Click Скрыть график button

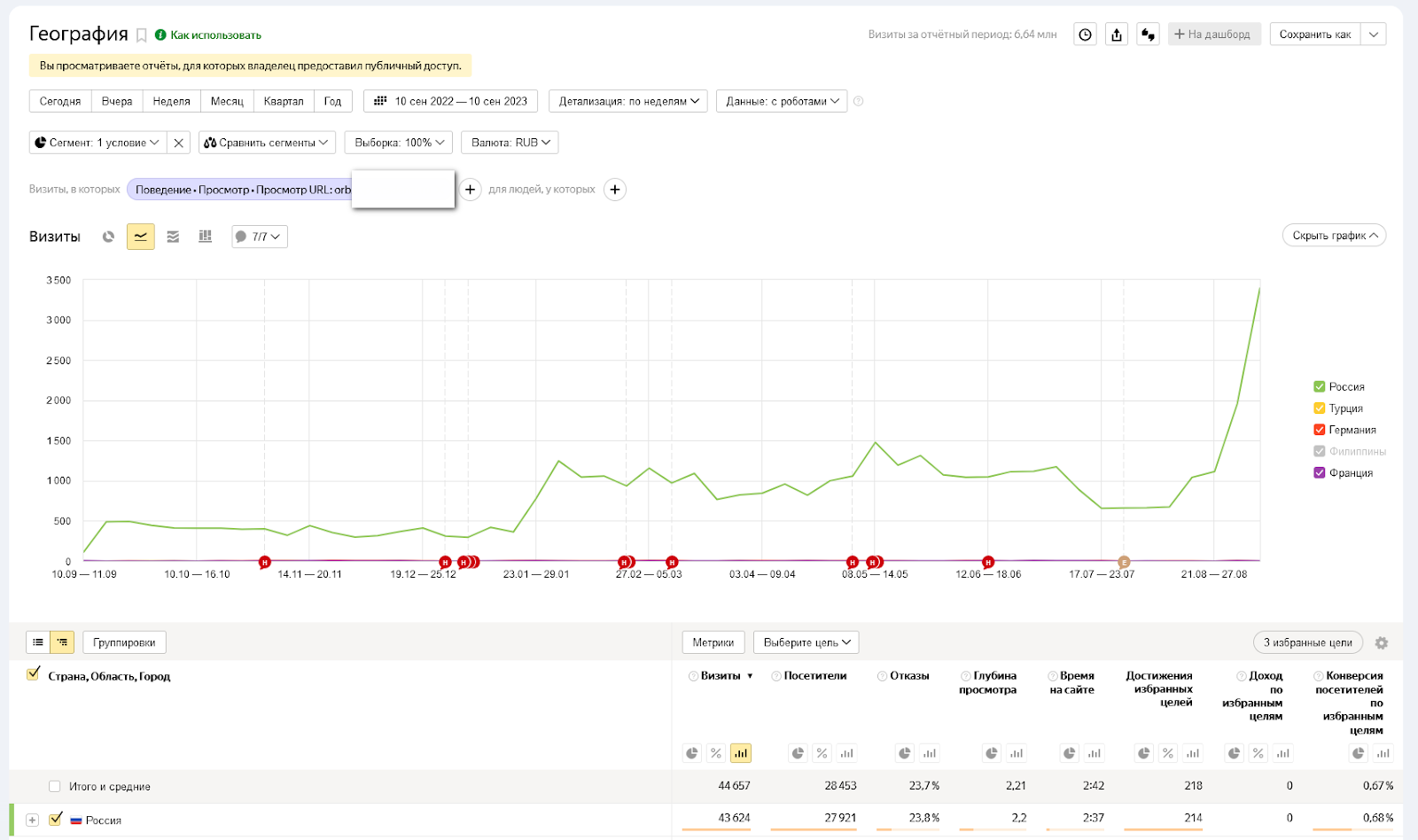pyautogui.click(x=1333, y=236)
